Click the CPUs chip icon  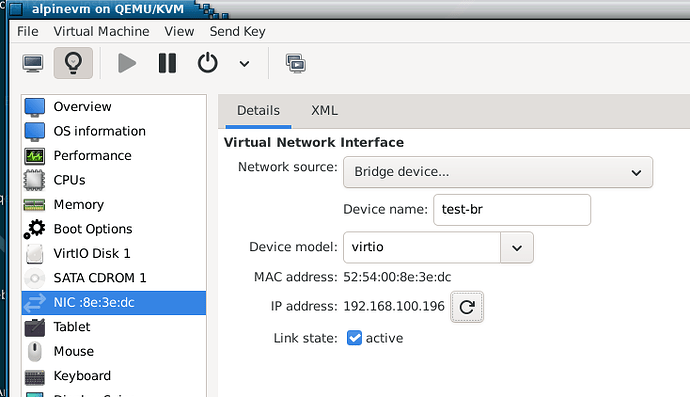tap(35, 180)
